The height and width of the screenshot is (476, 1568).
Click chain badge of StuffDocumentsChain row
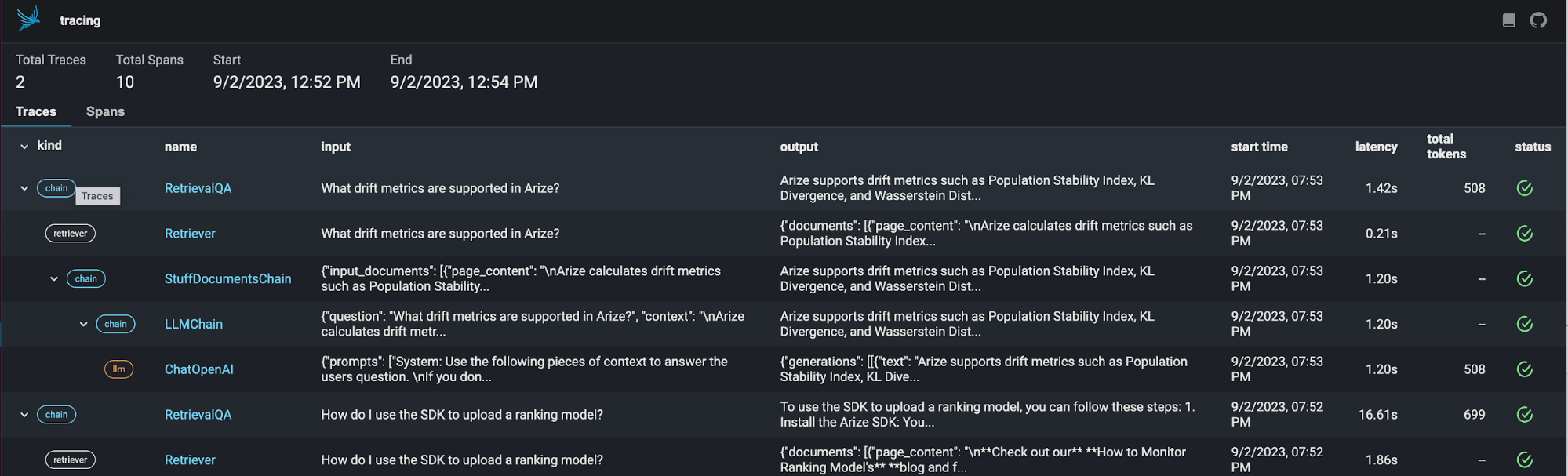tap(86, 279)
